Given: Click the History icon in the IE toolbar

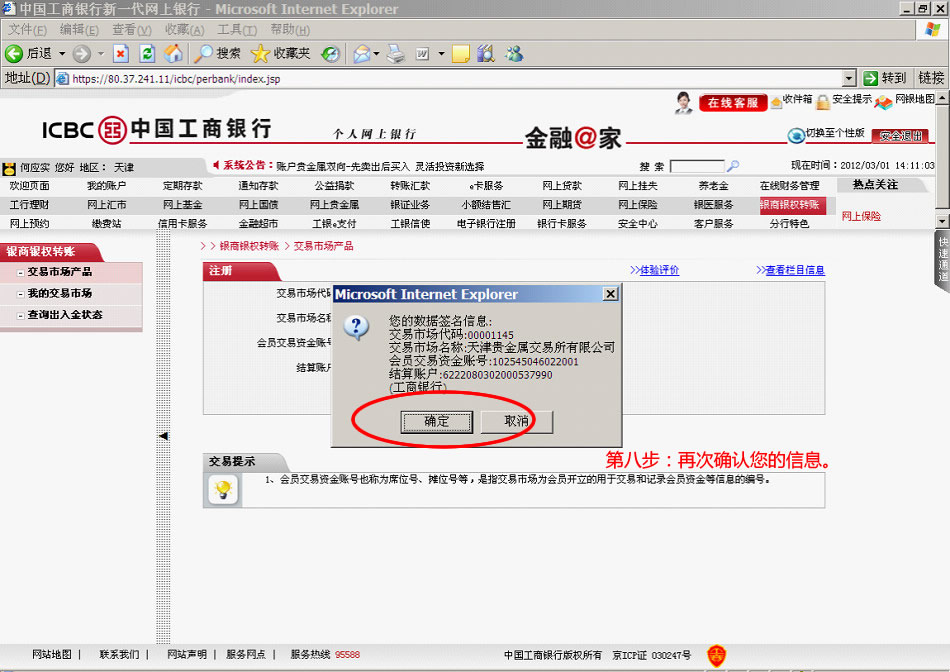Looking at the screenshot, I should tap(331, 54).
